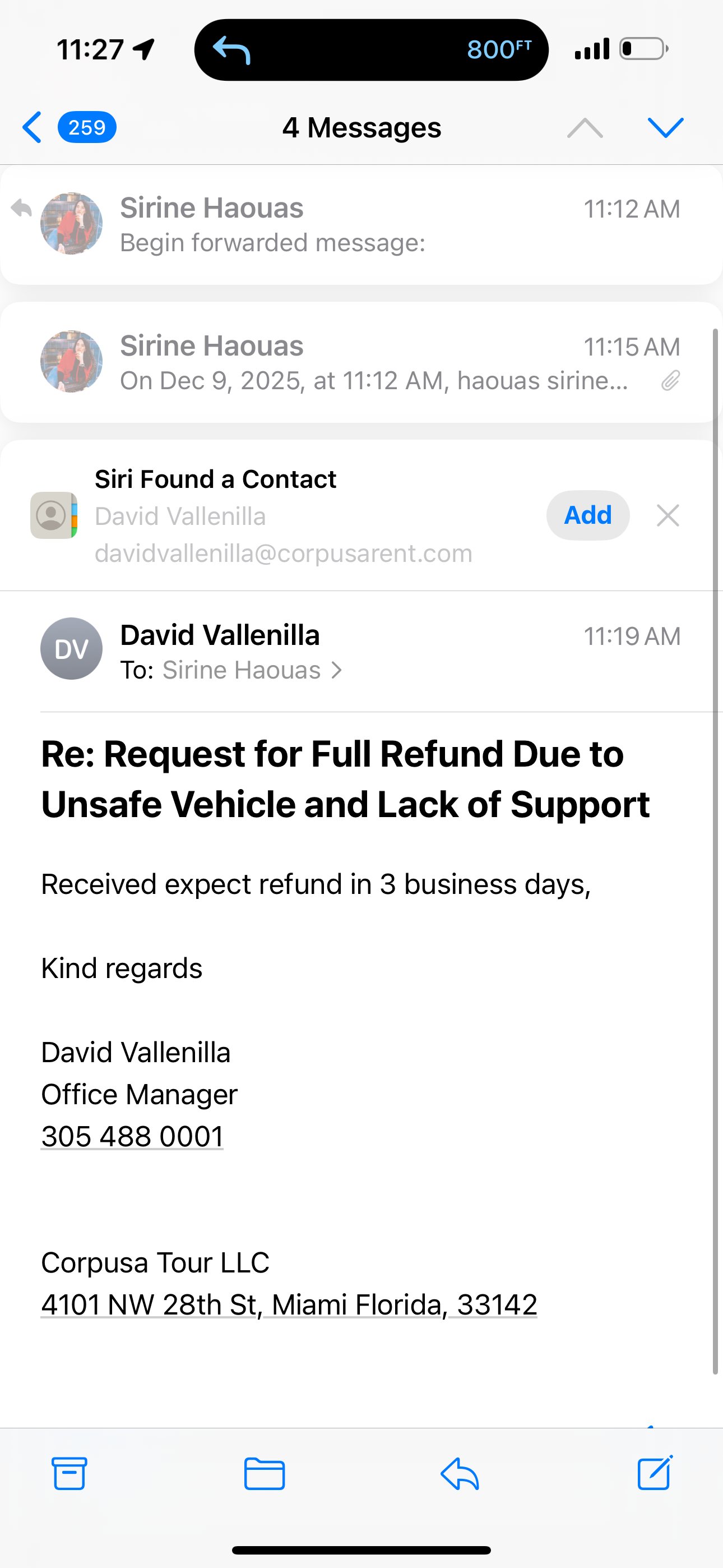This screenshot has height=1568, width=723.
Task: Dismiss the Siri Found a Contact suggestion
Action: tap(668, 515)
